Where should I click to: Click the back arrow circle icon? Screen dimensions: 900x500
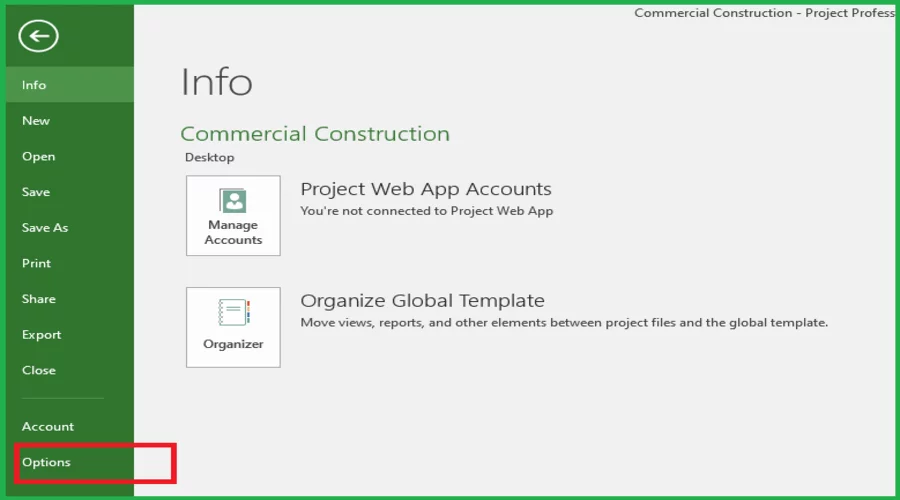click(x=38, y=36)
